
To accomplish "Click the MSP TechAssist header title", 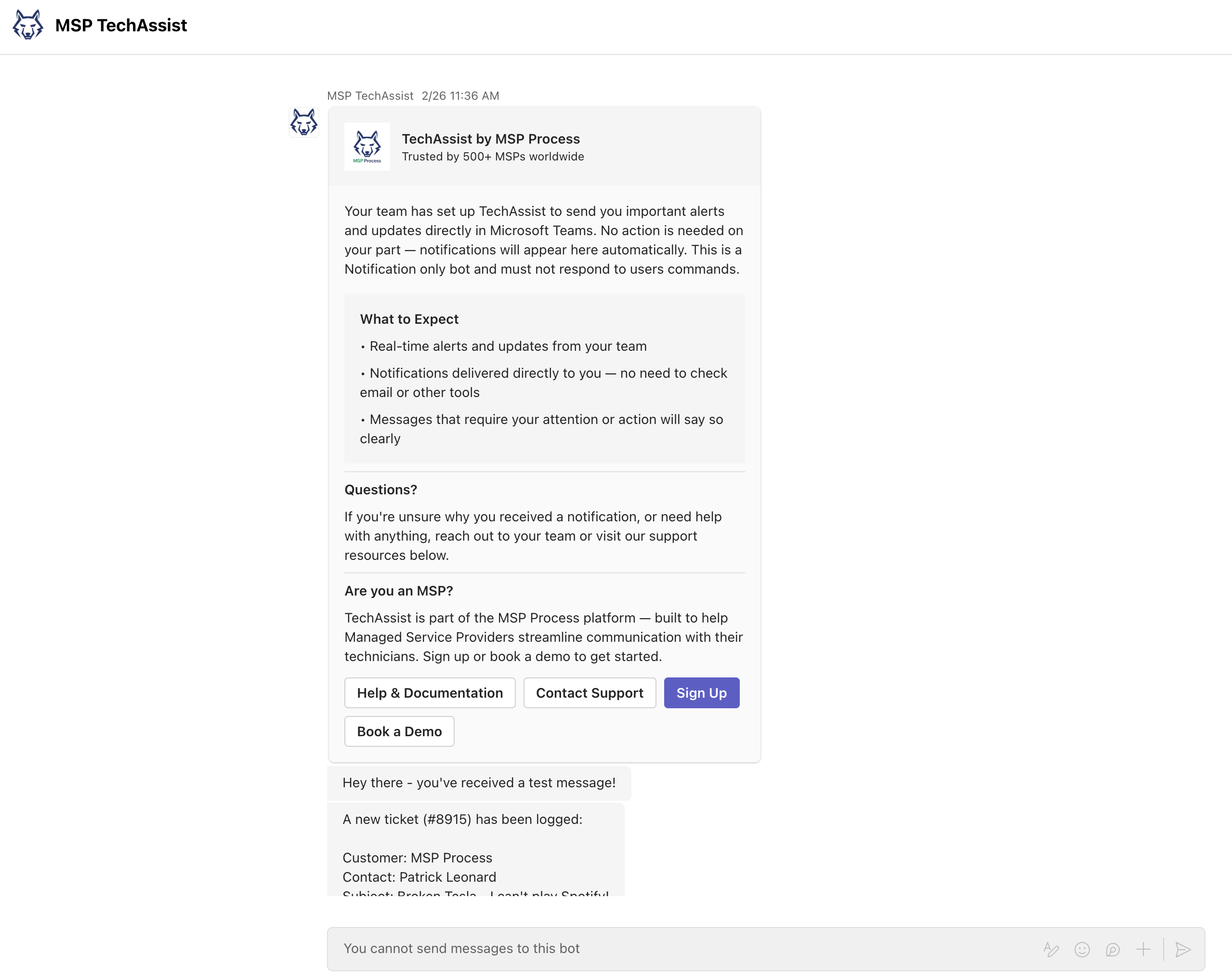I will 121,25.
